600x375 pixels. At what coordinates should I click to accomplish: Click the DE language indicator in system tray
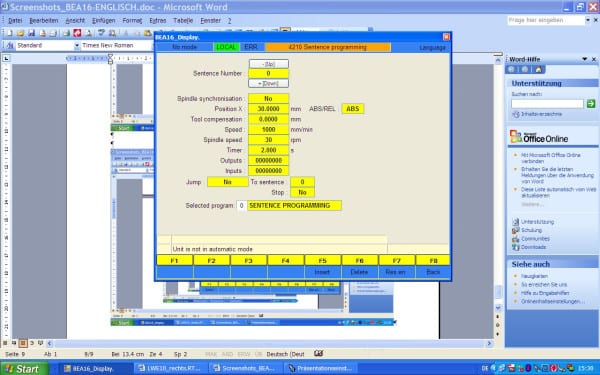pos(485,368)
